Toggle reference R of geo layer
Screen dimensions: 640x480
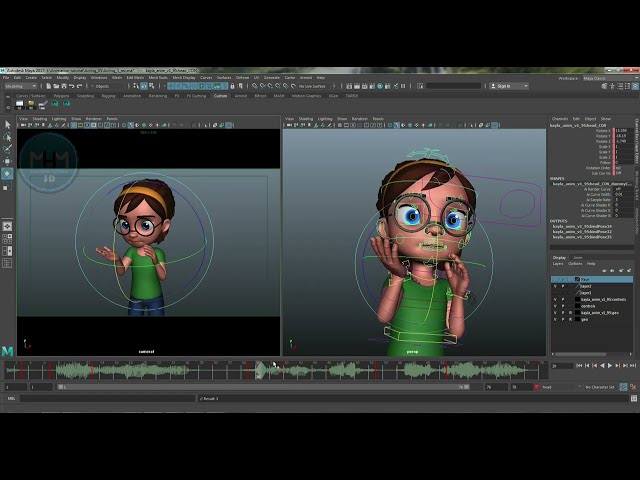pyautogui.click(x=571, y=320)
